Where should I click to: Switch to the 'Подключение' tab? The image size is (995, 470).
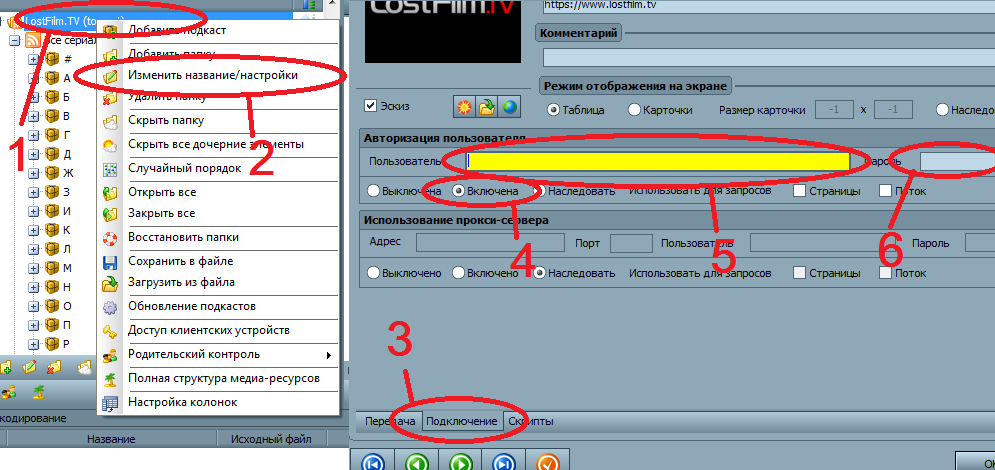[461, 421]
